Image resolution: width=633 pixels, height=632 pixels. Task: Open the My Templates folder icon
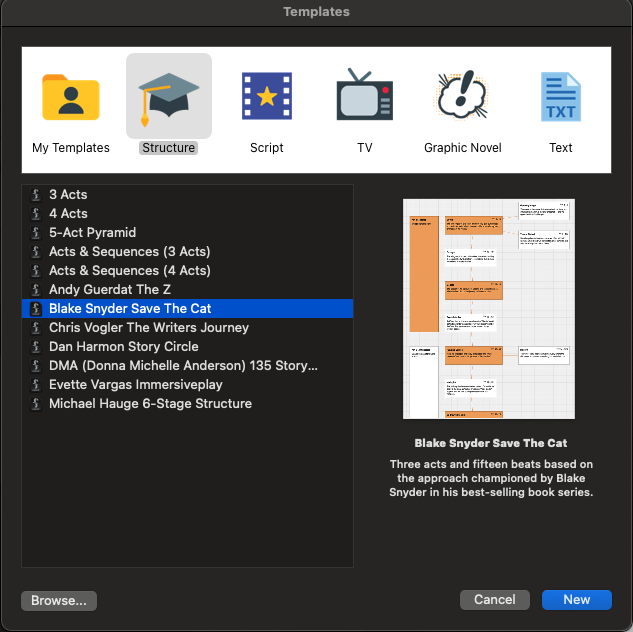tap(70, 97)
